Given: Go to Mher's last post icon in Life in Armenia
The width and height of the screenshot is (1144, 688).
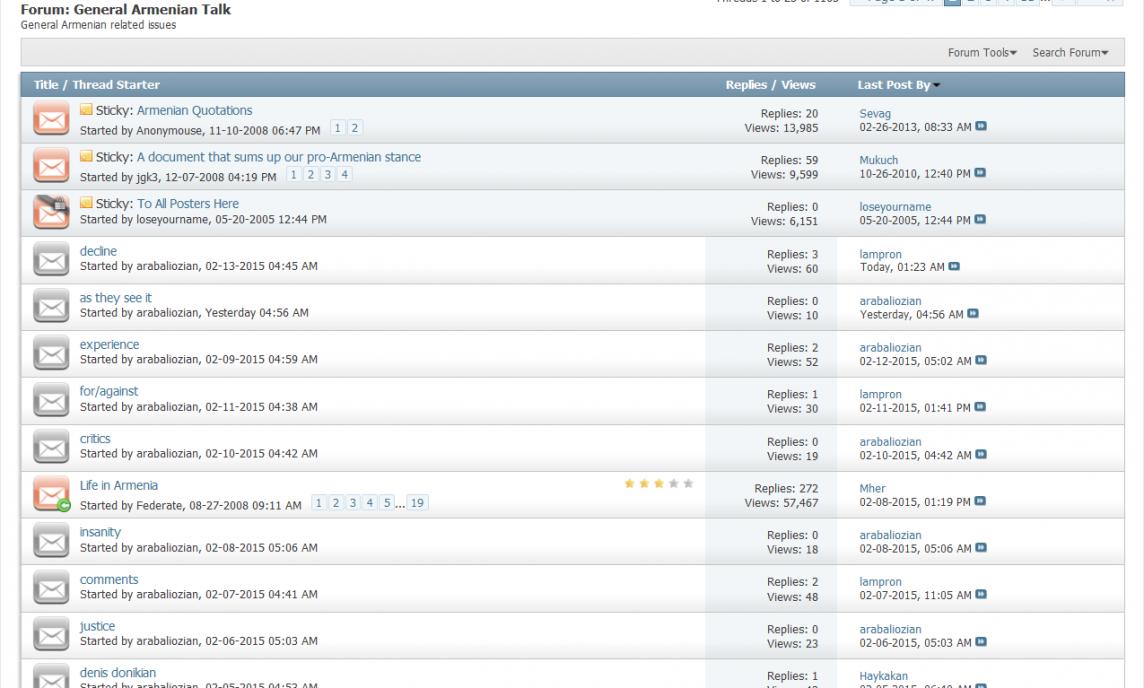Looking at the screenshot, I should [979, 501].
